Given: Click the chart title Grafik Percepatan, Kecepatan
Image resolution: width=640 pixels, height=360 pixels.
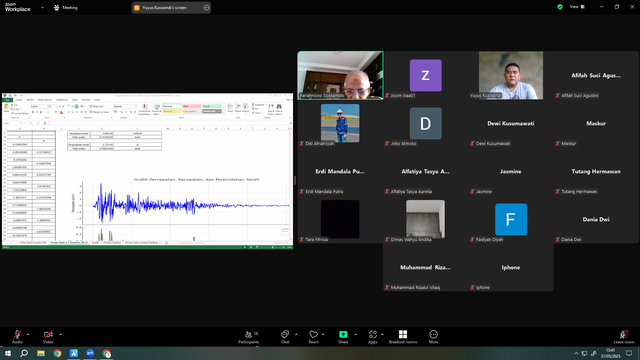Looking at the screenshot, I should point(197,179).
